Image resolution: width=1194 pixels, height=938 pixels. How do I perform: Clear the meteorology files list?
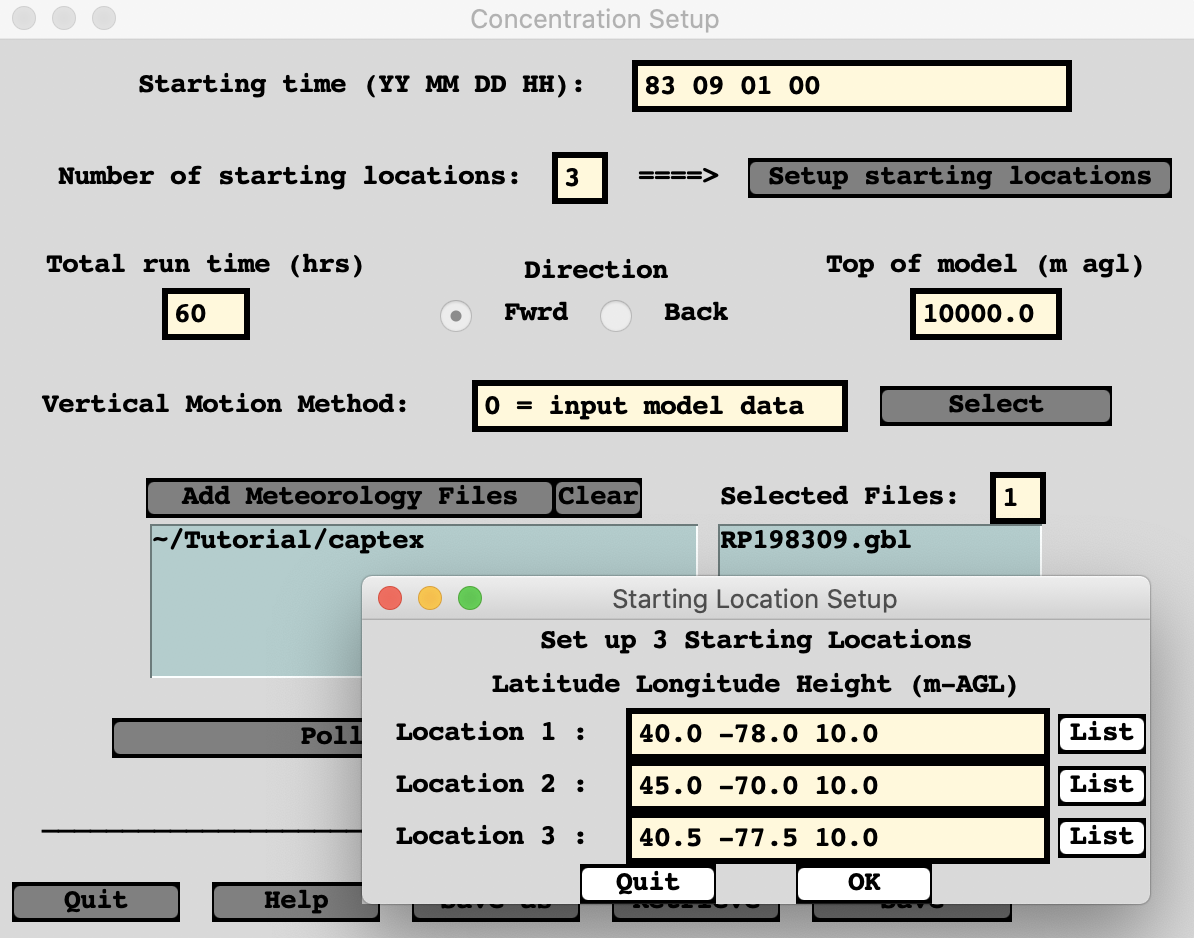point(597,497)
